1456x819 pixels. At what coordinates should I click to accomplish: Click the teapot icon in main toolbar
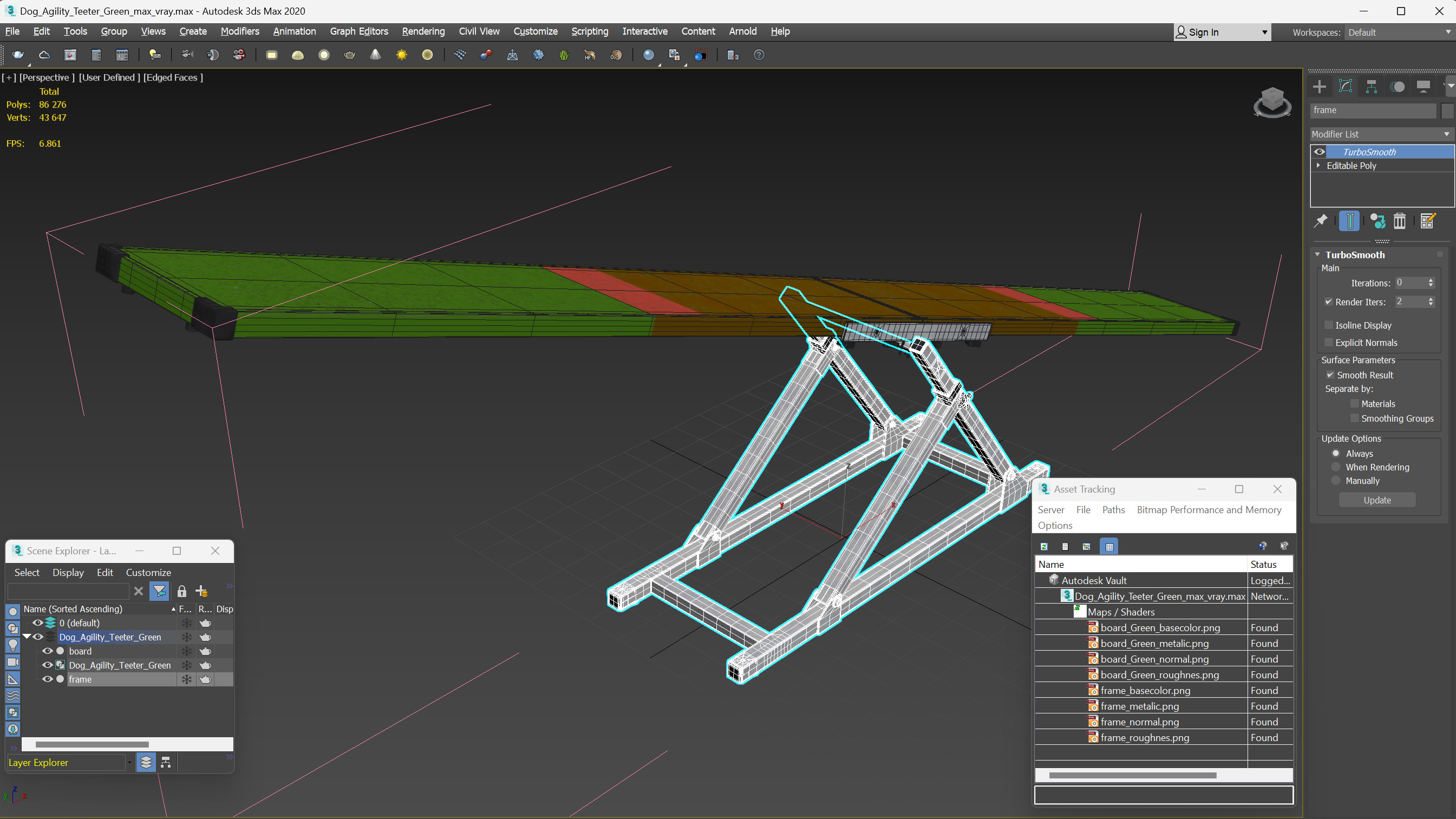coord(18,55)
